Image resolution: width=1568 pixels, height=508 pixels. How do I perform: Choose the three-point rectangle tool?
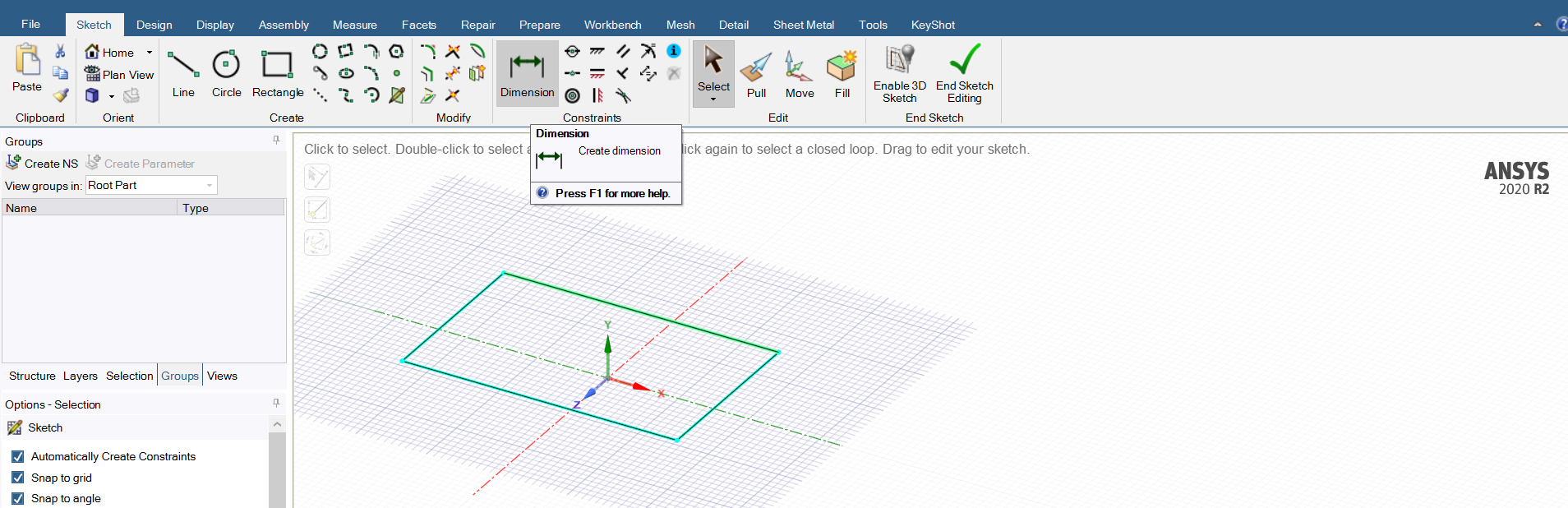346,51
